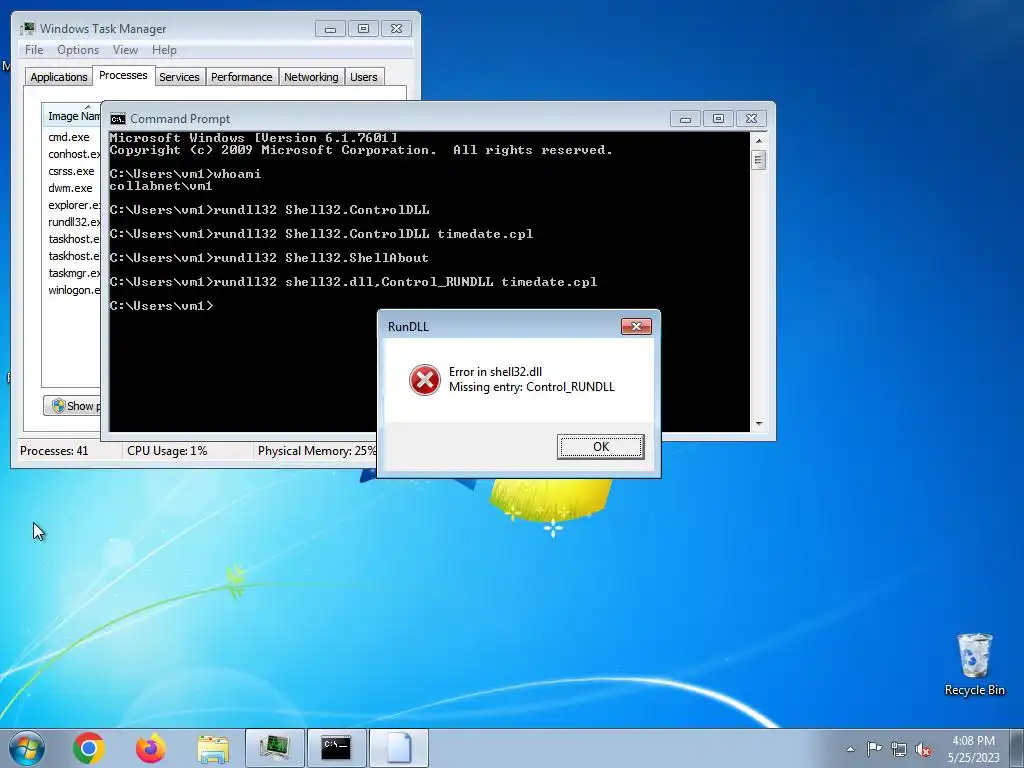The width and height of the screenshot is (1024, 768).
Task: Close the RunDLL error dialog
Action: [x=636, y=327]
